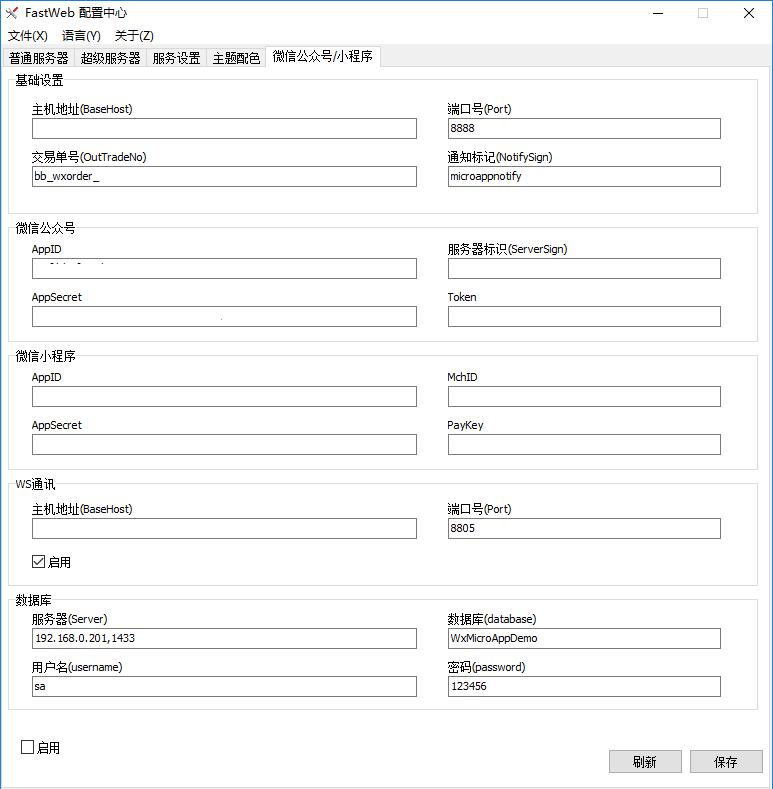Go to the 主题配色 tab
The image size is (773, 789).
pyautogui.click(x=236, y=58)
